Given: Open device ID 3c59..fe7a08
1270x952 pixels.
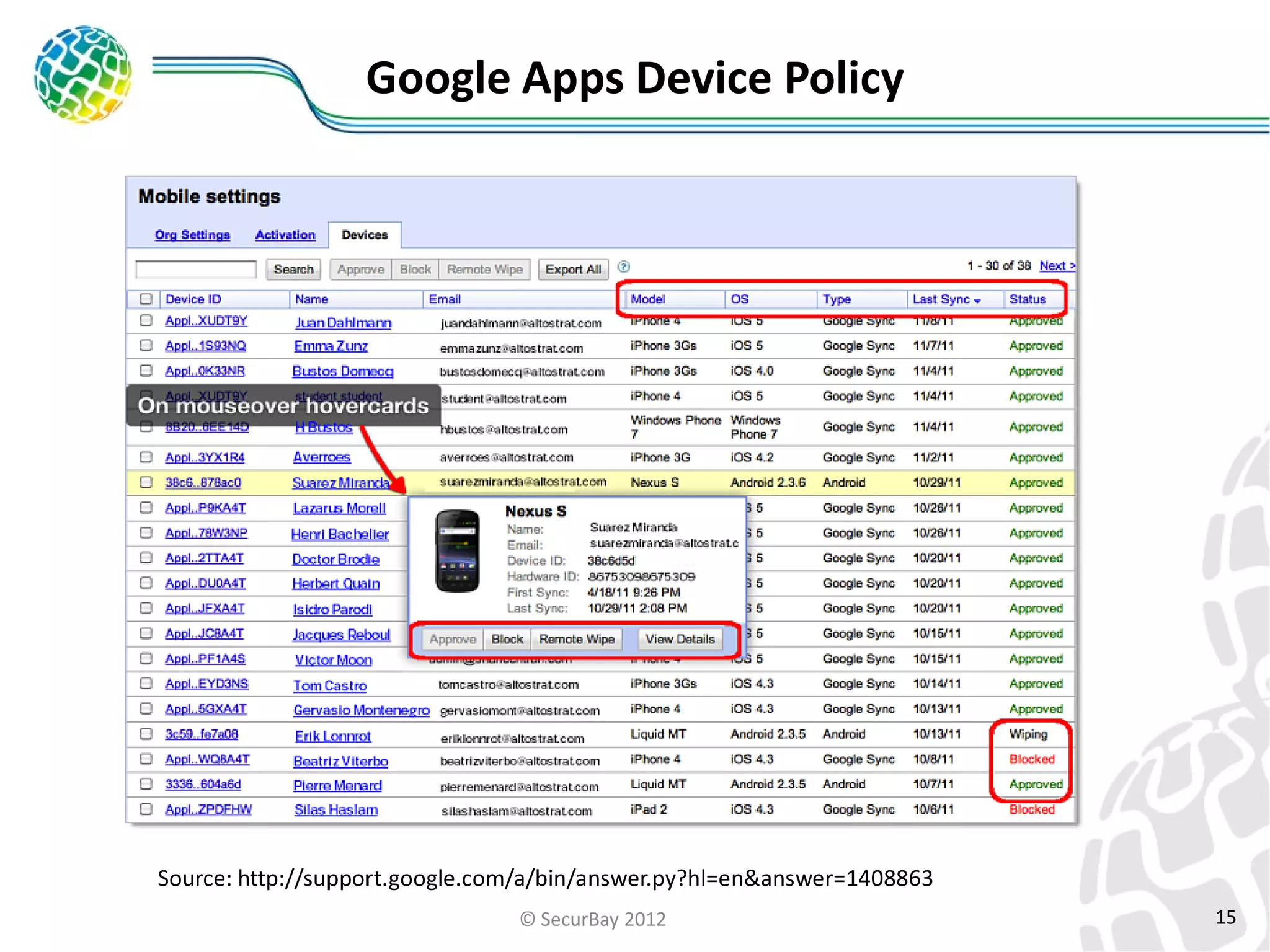Looking at the screenshot, I should pos(202,734).
